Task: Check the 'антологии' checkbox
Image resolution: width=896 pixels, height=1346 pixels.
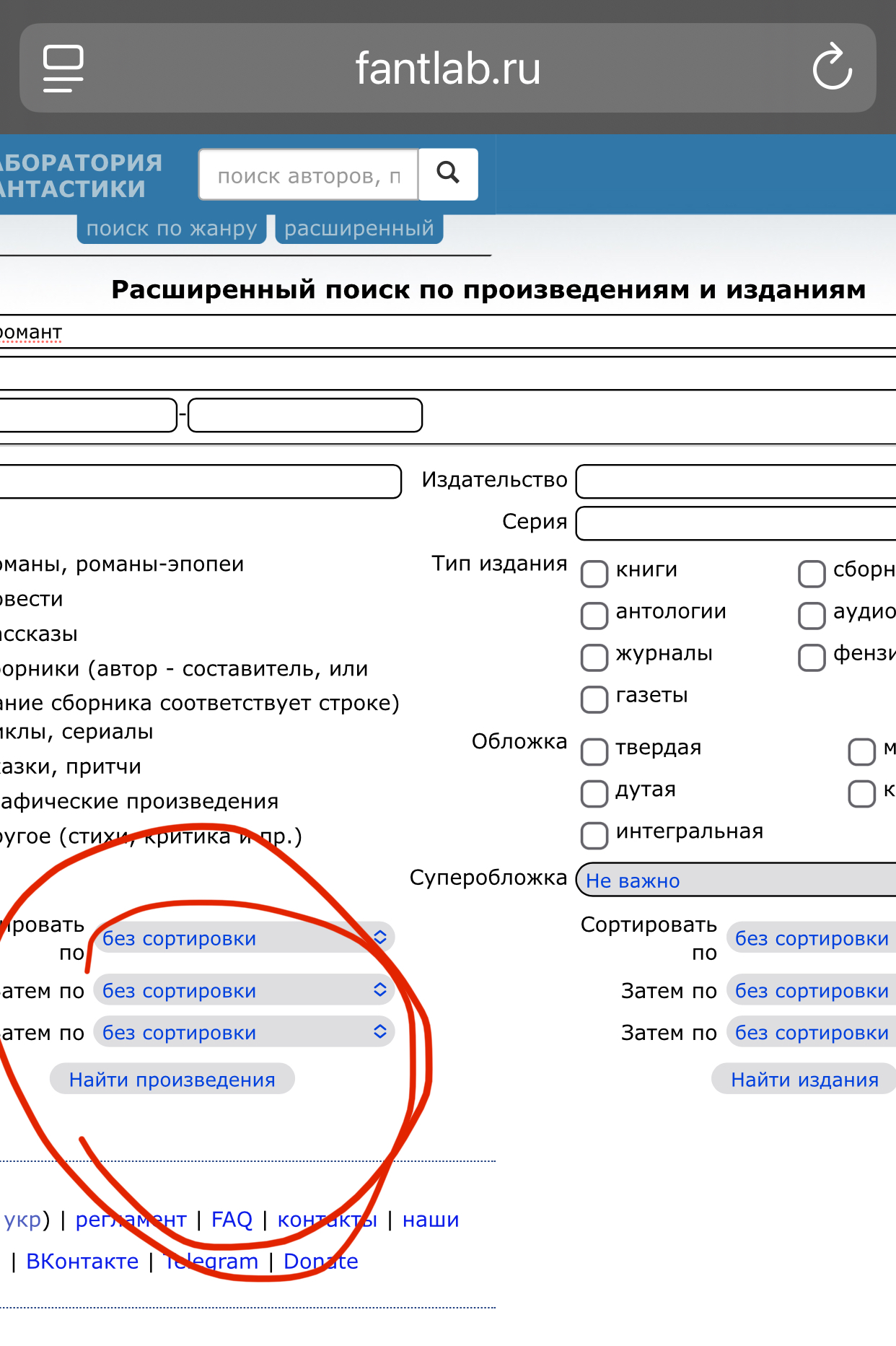Action: [594, 616]
